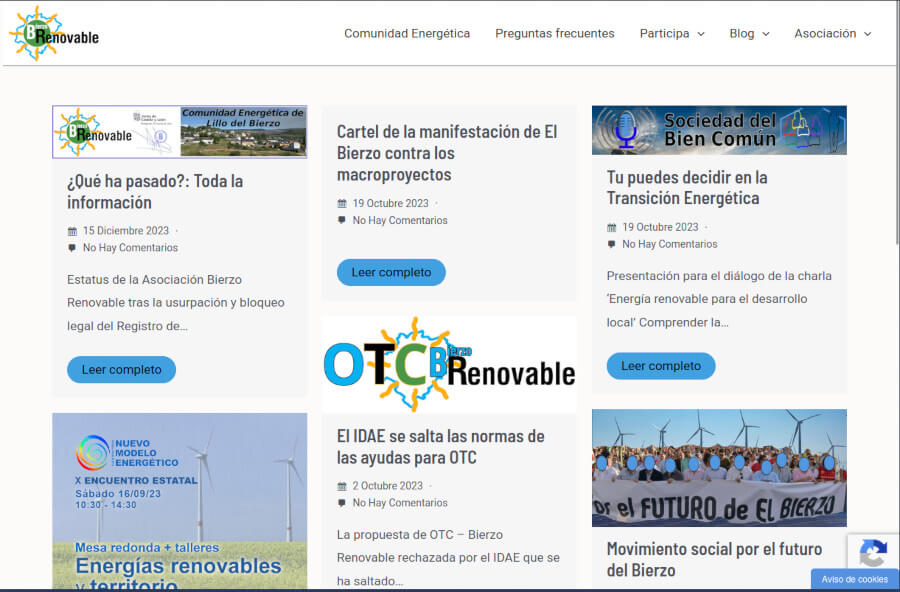Screen dimensions: 900x592
Task: Open article El IDAE se salta las normas
Action: (x=440, y=447)
